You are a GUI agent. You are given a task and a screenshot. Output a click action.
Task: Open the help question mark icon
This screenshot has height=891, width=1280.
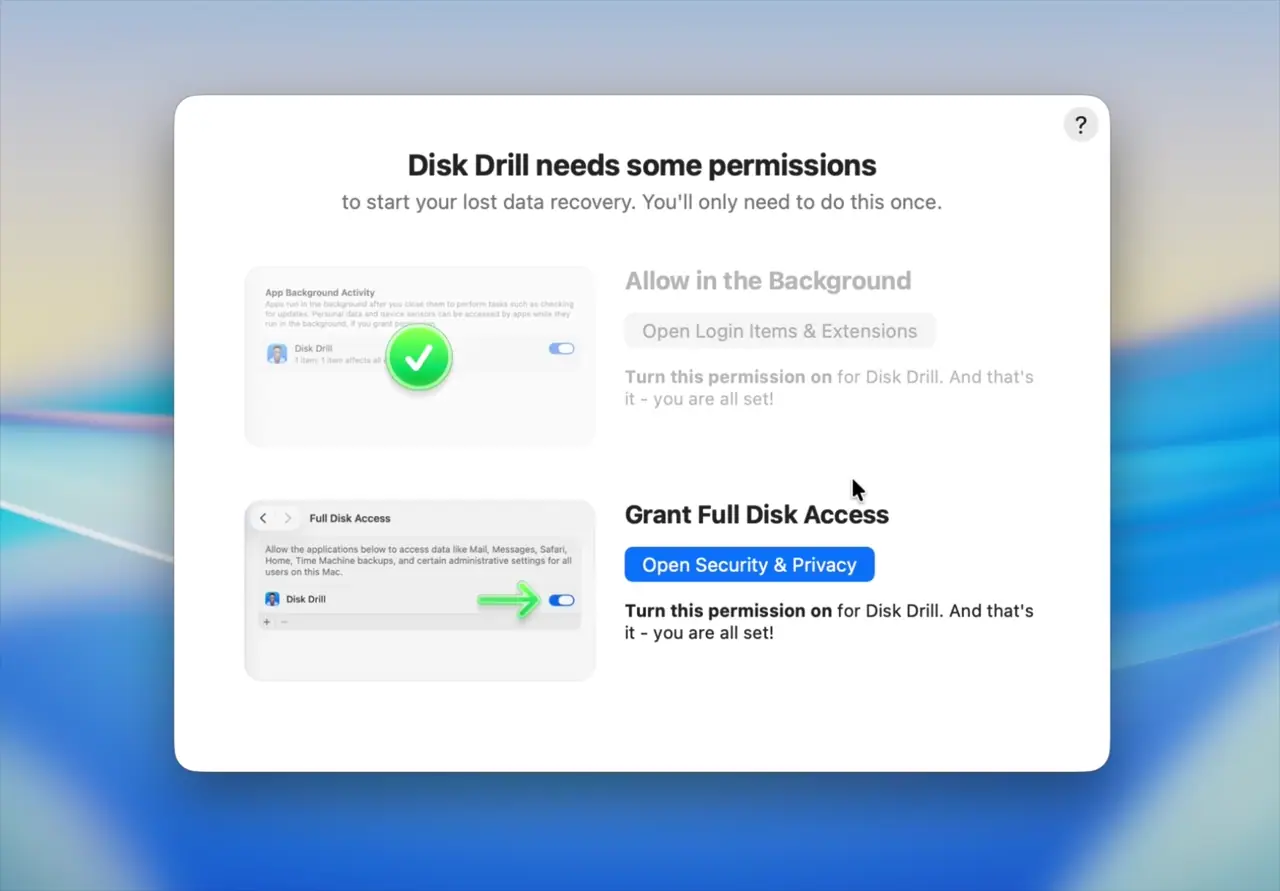click(1080, 124)
